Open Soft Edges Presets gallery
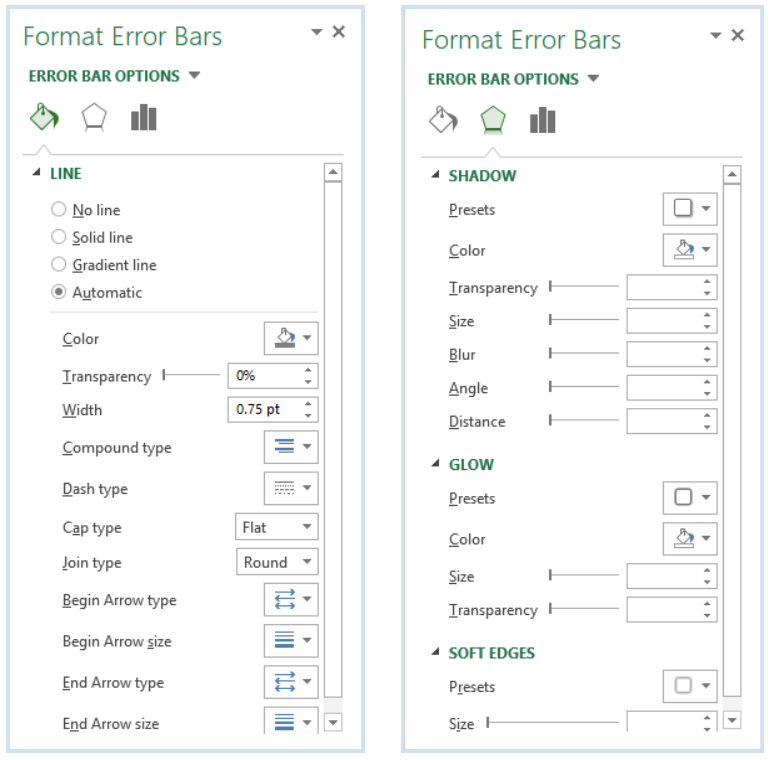This screenshot has width=771, height=760. coord(690,686)
